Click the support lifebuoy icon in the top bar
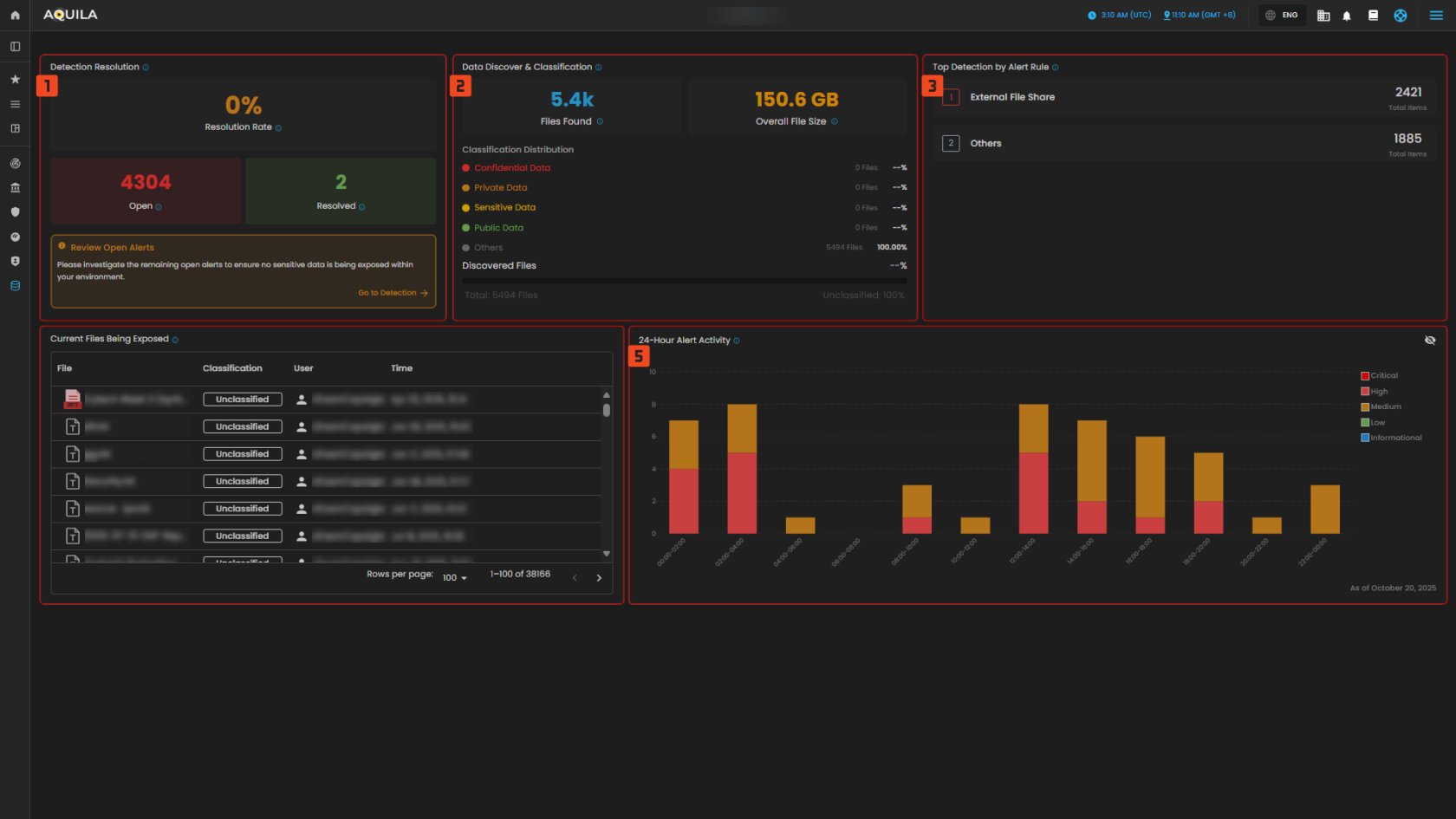The height and width of the screenshot is (819, 1456). (x=1401, y=15)
